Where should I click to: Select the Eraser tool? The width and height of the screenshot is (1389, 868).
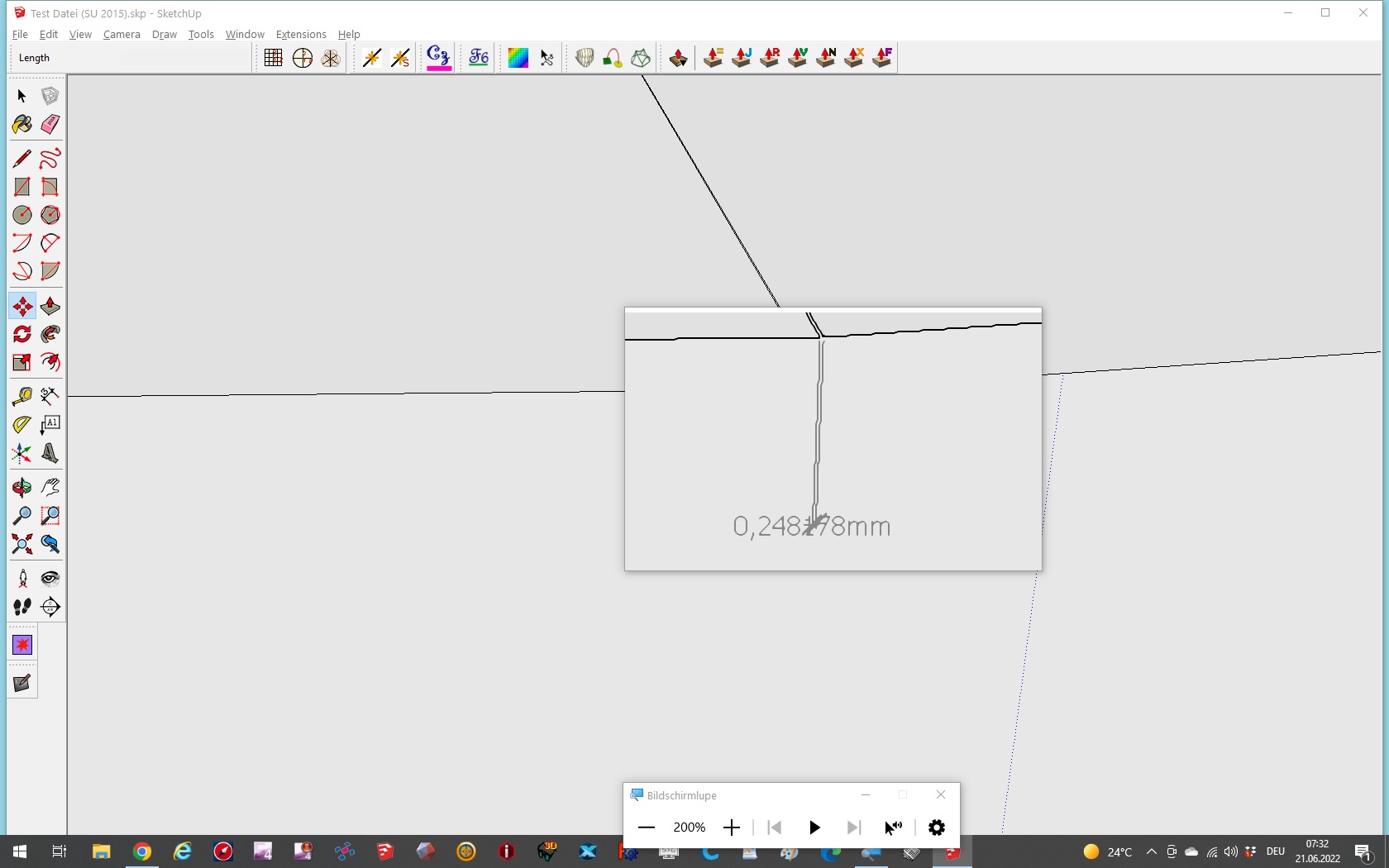pyautogui.click(x=50, y=125)
